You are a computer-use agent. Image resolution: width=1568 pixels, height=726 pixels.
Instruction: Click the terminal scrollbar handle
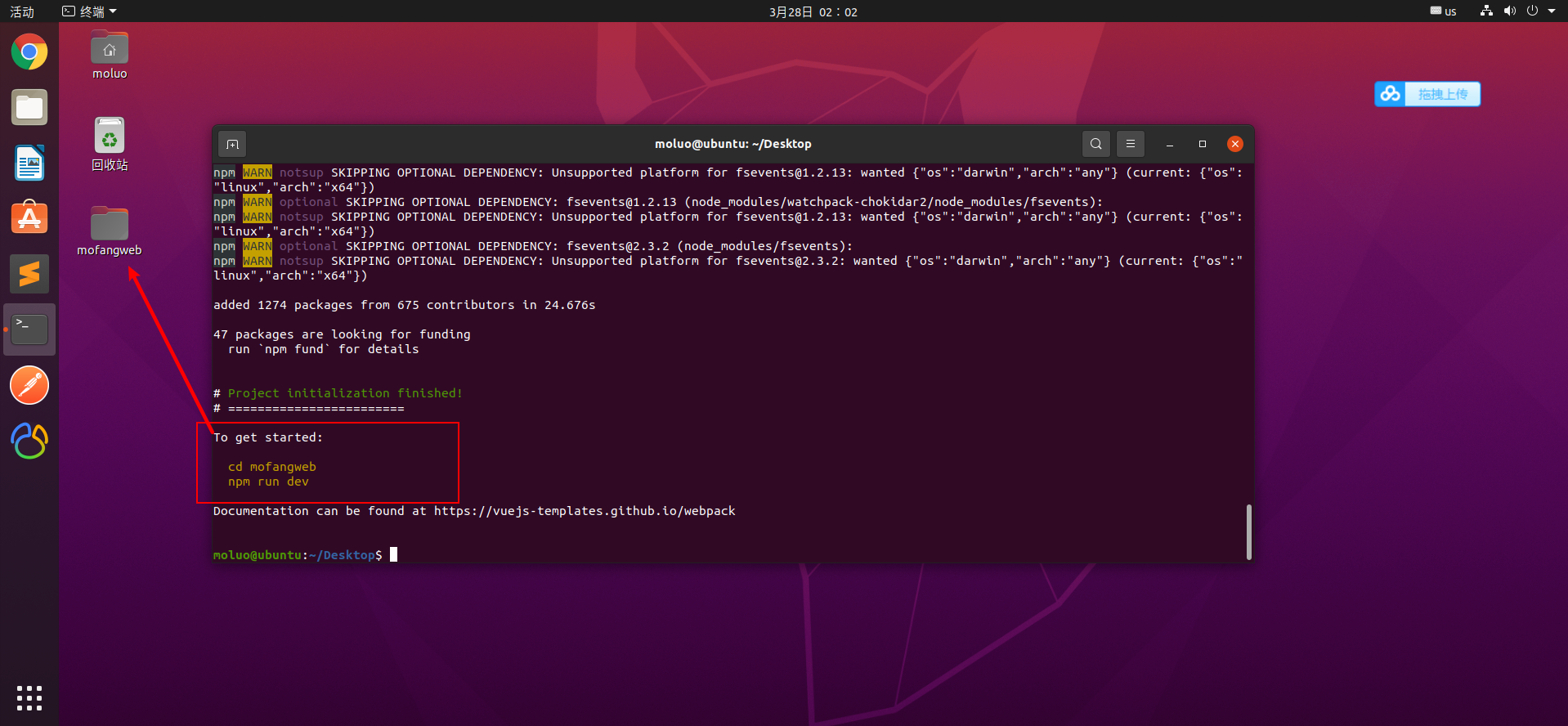tap(1249, 532)
